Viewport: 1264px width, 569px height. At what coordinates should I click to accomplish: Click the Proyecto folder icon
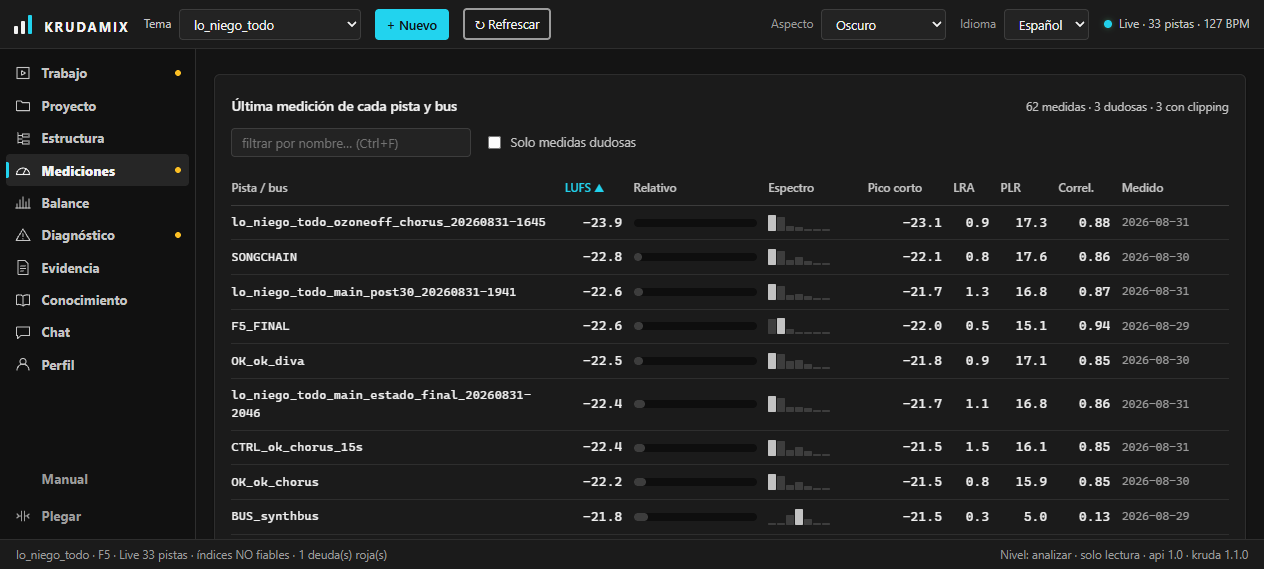click(23, 106)
